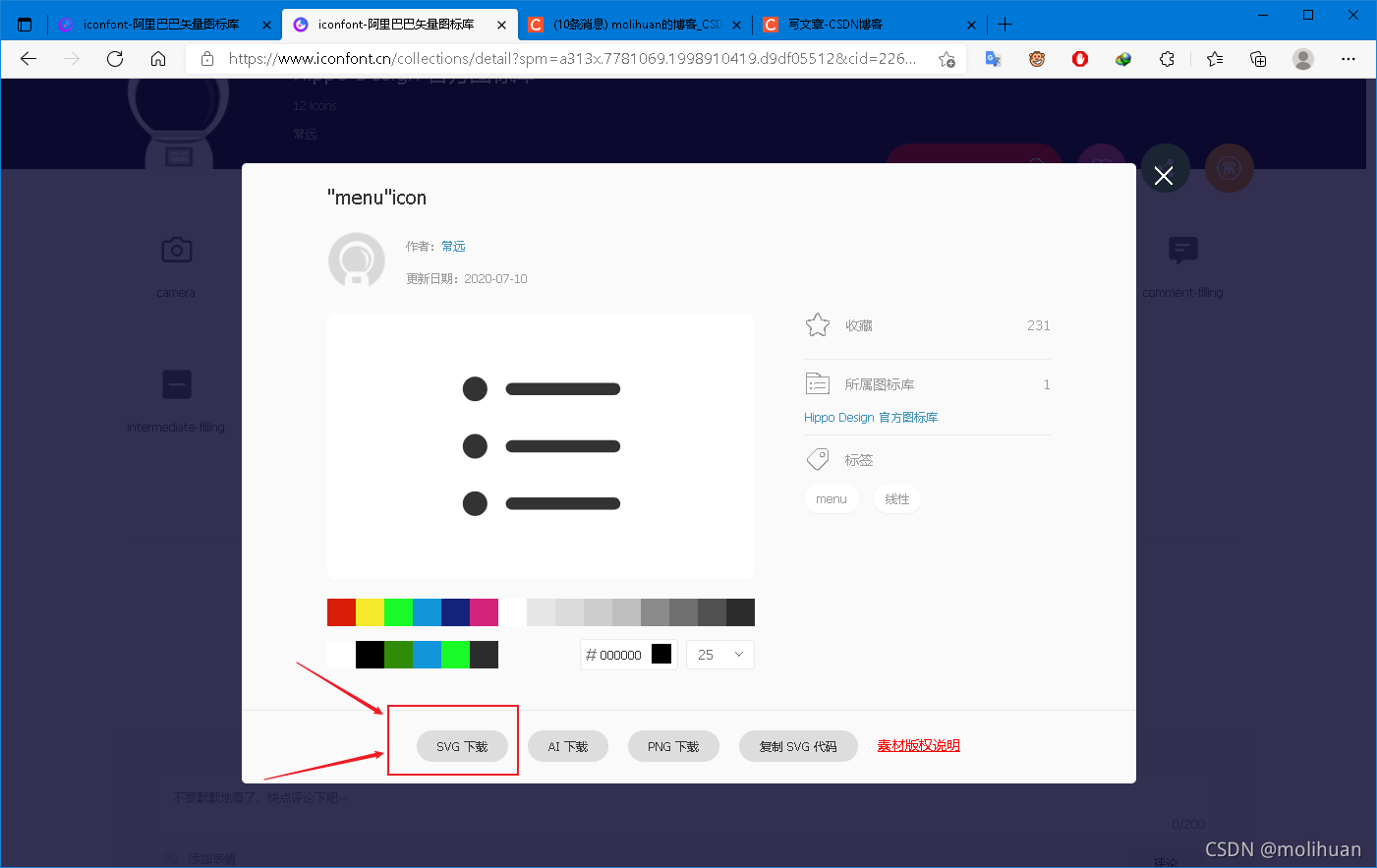Pick the dark green swatch in second row
Image resolution: width=1377 pixels, height=868 pixels.
[x=398, y=655]
